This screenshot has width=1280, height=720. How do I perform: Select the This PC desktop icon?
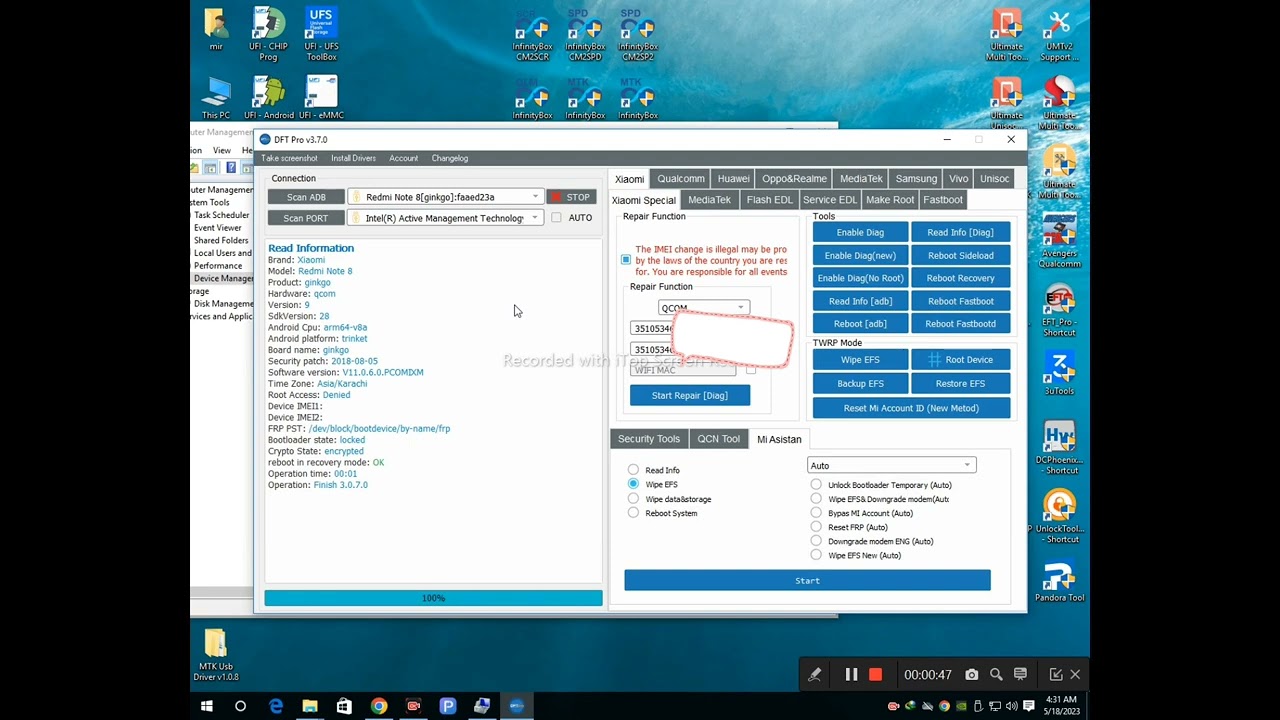[216, 98]
